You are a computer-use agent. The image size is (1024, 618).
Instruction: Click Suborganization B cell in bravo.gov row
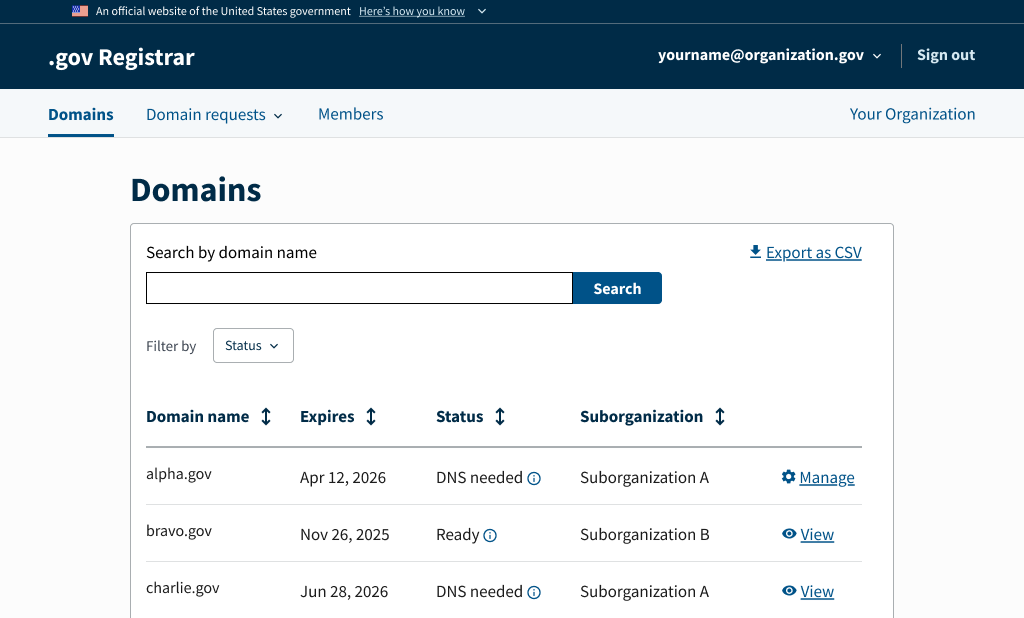645,535
